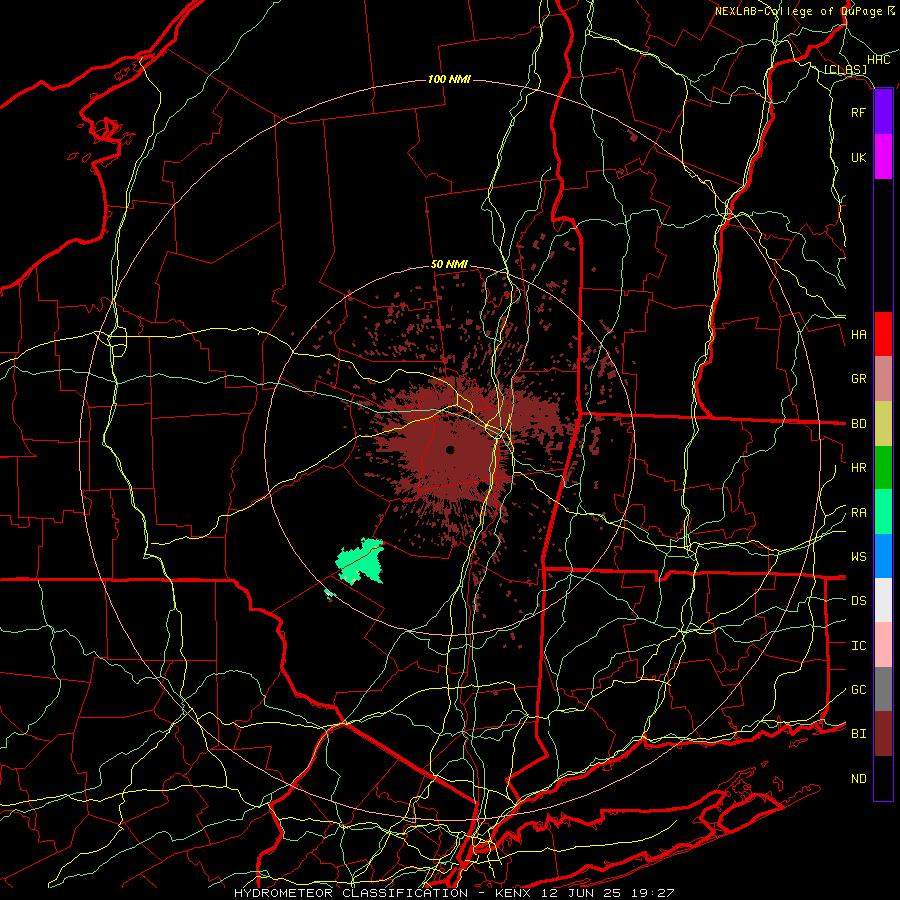Click the HA red legend swatch
This screenshot has width=900, height=900.
coord(883,334)
